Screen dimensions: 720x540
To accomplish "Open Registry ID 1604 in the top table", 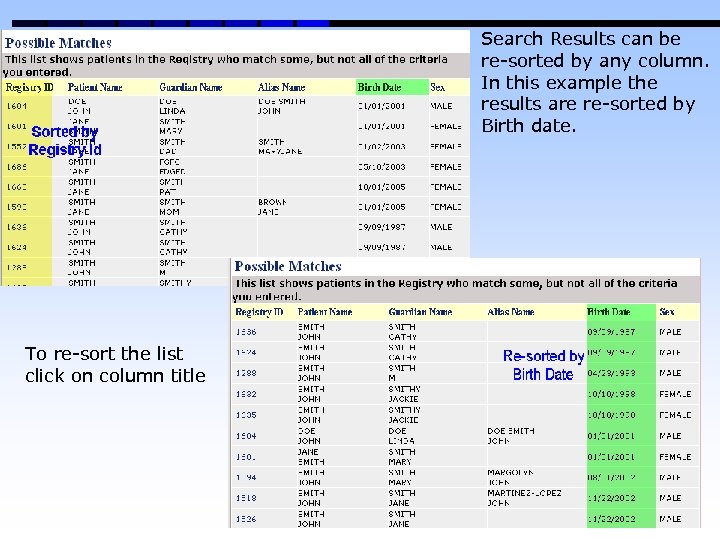I will [17, 106].
